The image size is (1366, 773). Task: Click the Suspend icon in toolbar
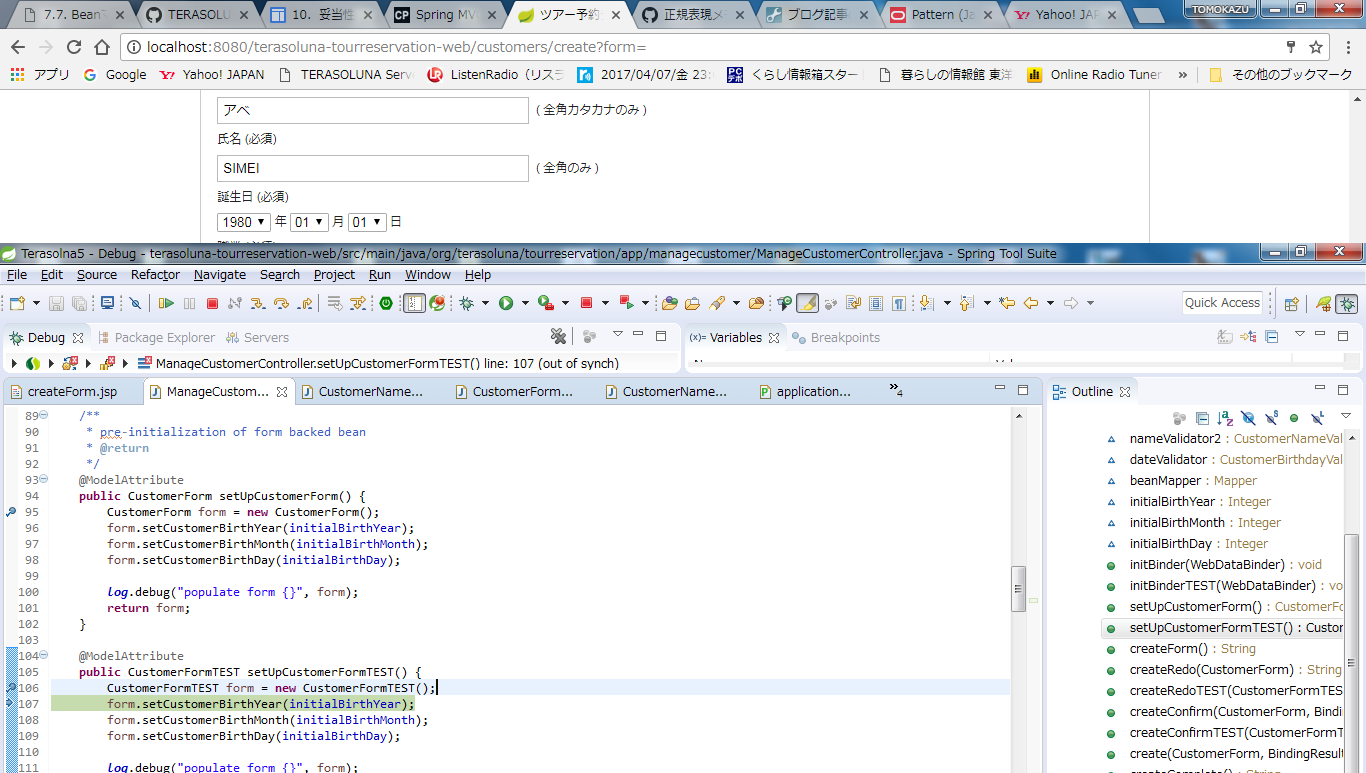[189, 303]
